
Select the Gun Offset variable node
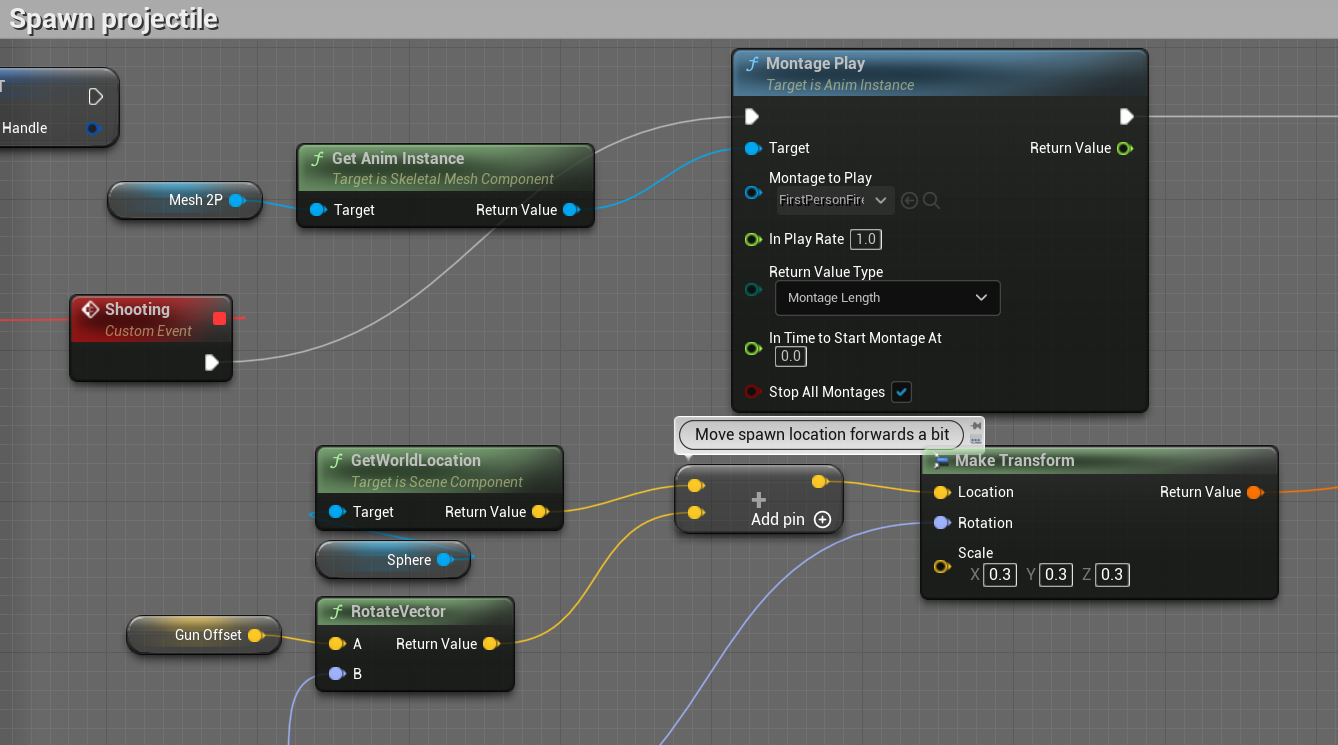click(x=204, y=635)
